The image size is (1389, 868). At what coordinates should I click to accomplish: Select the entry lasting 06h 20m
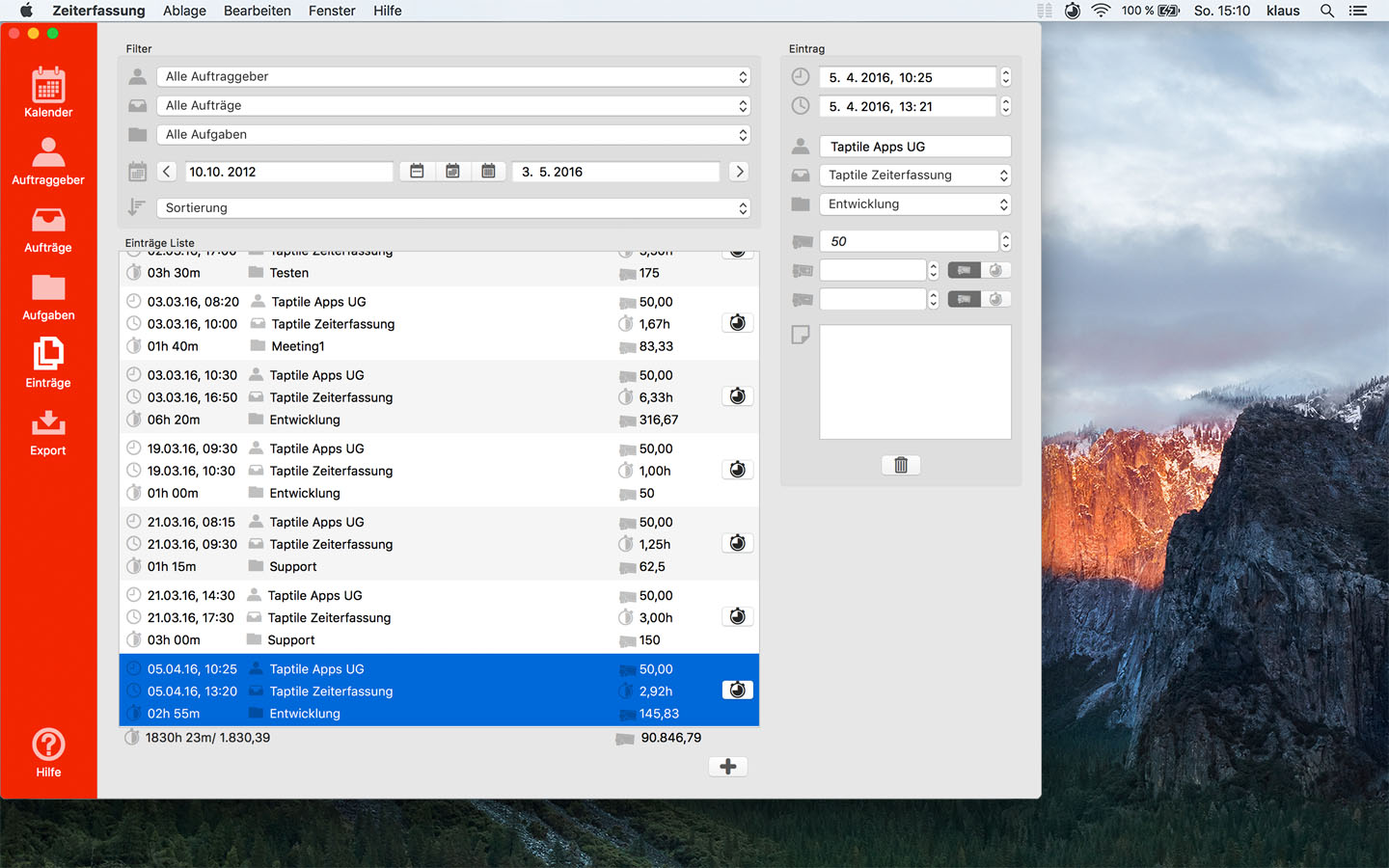pyautogui.click(x=439, y=397)
